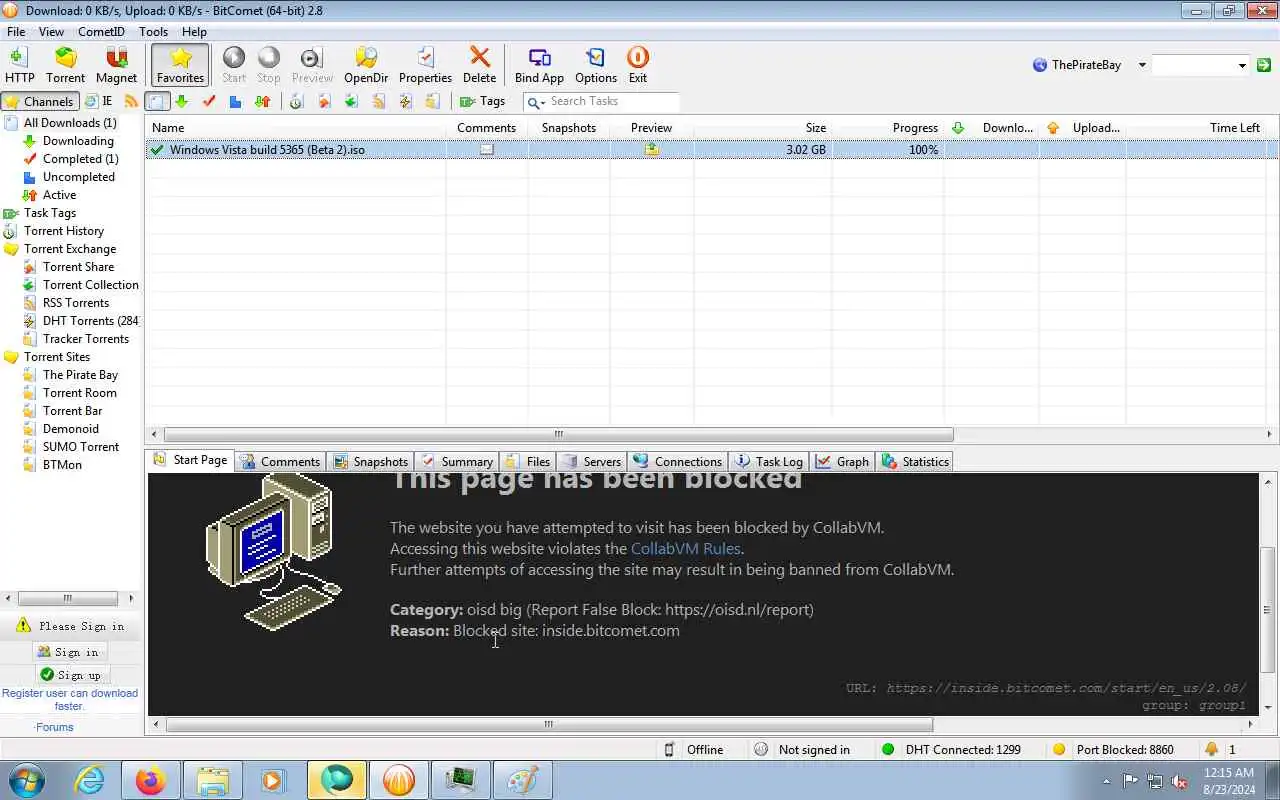1280x800 pixels.
Task: Click the DHT Connected status indicator
Action: [x=951, y=749]
